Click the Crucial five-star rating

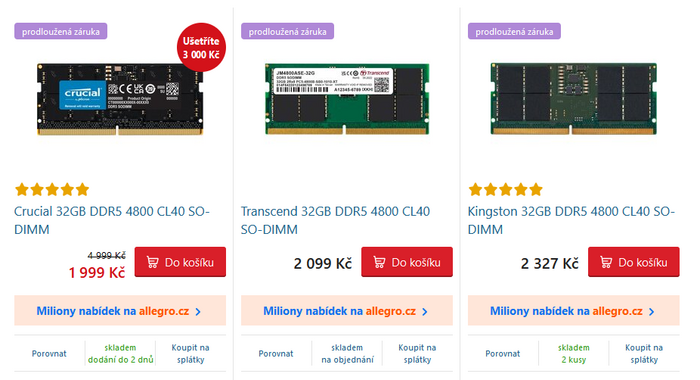52,190
